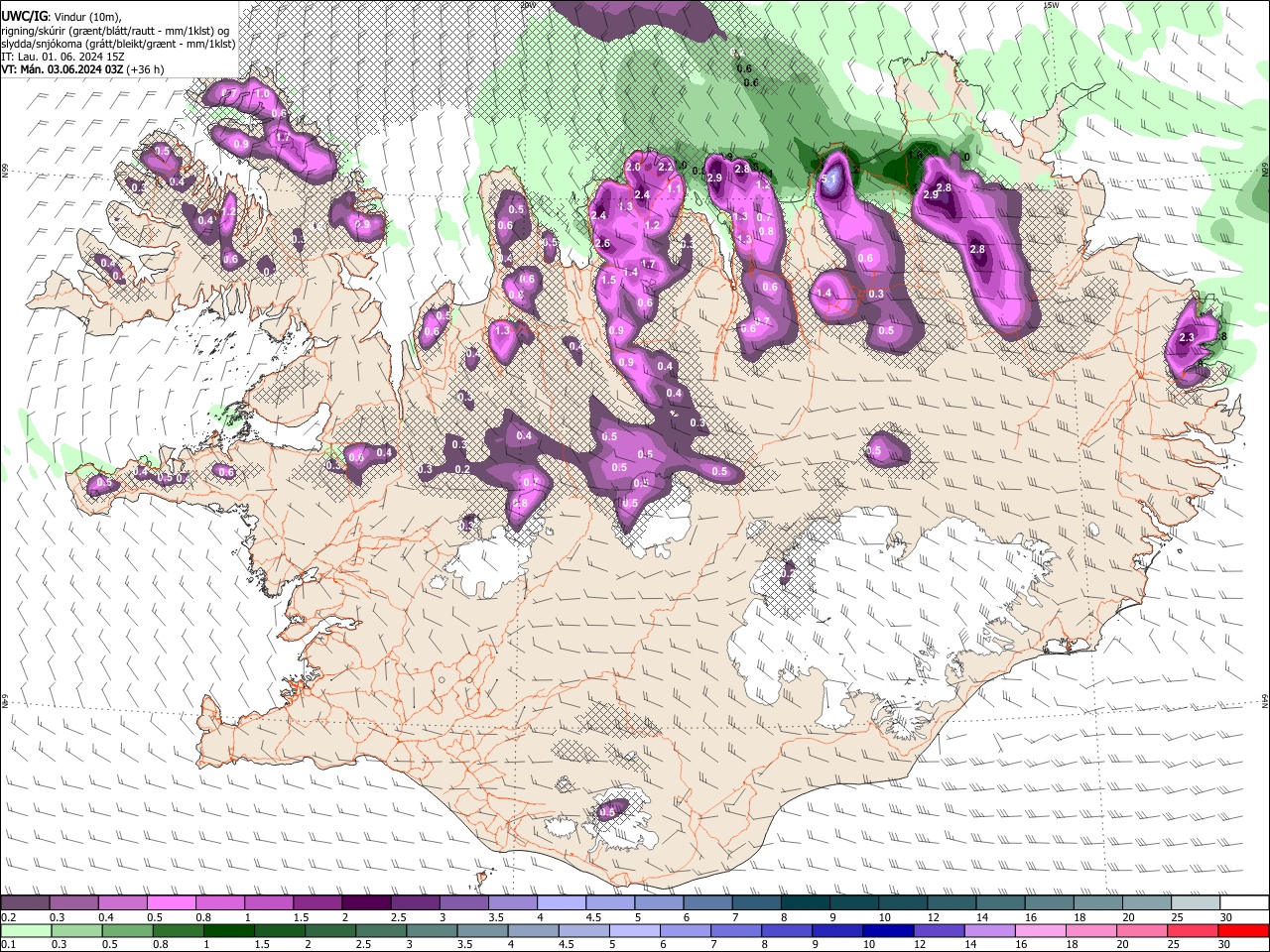
Task: Pick the periwinkle swatch labeled 6 in lower legend
Action: point(685,930)
